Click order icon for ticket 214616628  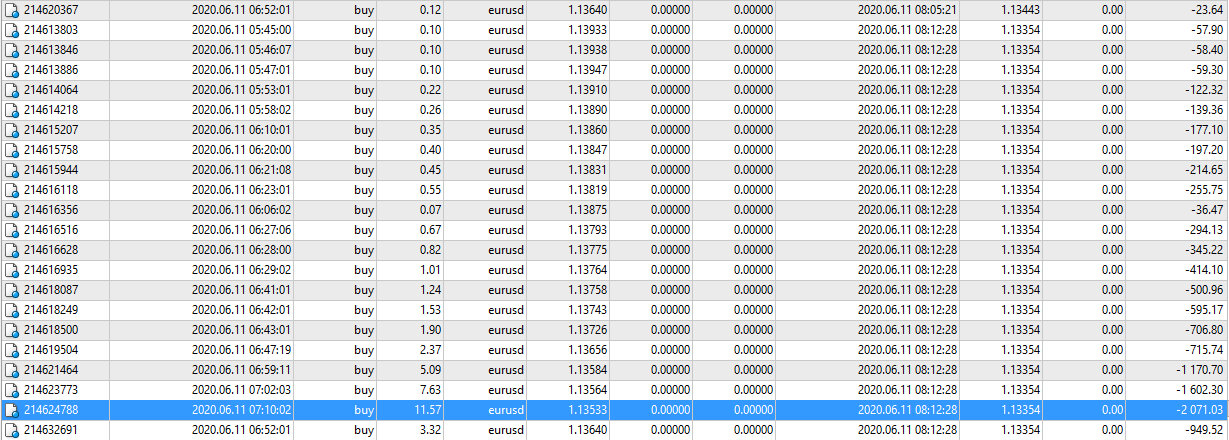pos(12,250)
